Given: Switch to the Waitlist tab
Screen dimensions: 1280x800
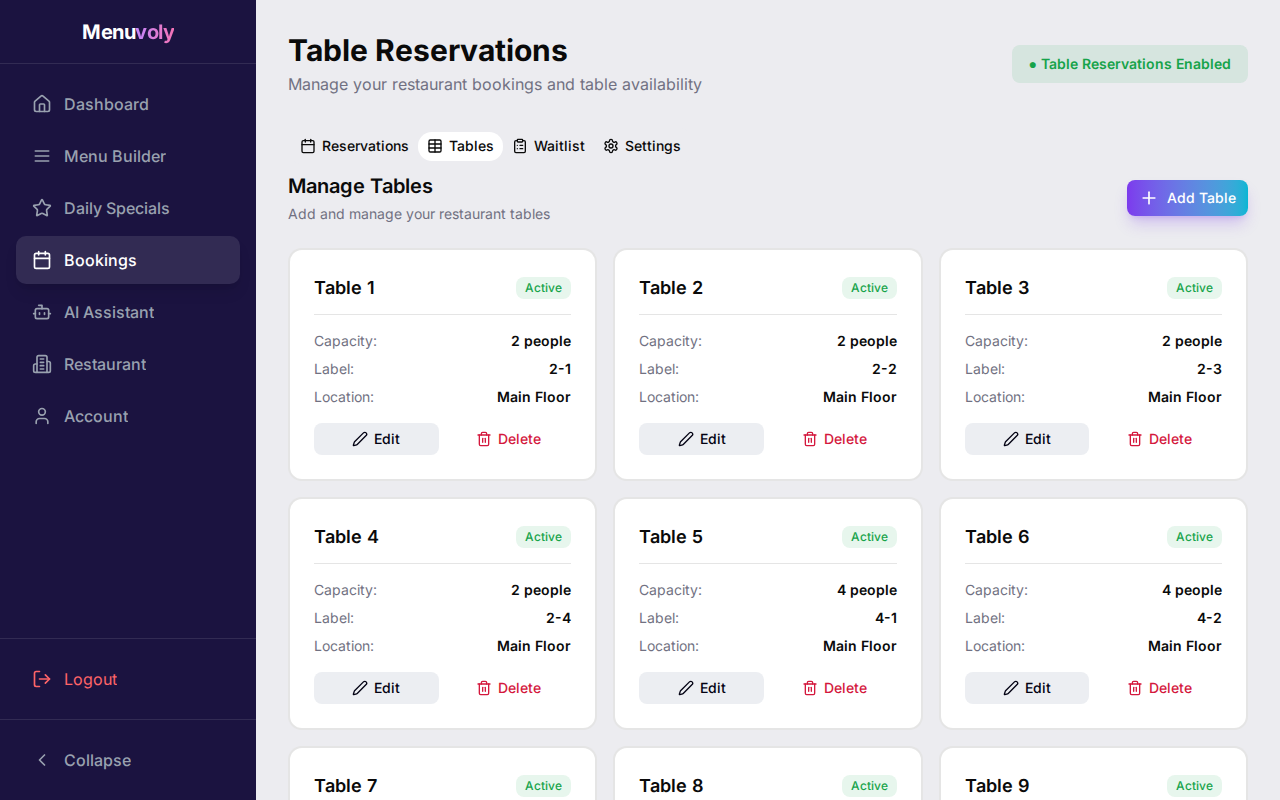Looking at the screenshot, I should (x=548, y=146).
